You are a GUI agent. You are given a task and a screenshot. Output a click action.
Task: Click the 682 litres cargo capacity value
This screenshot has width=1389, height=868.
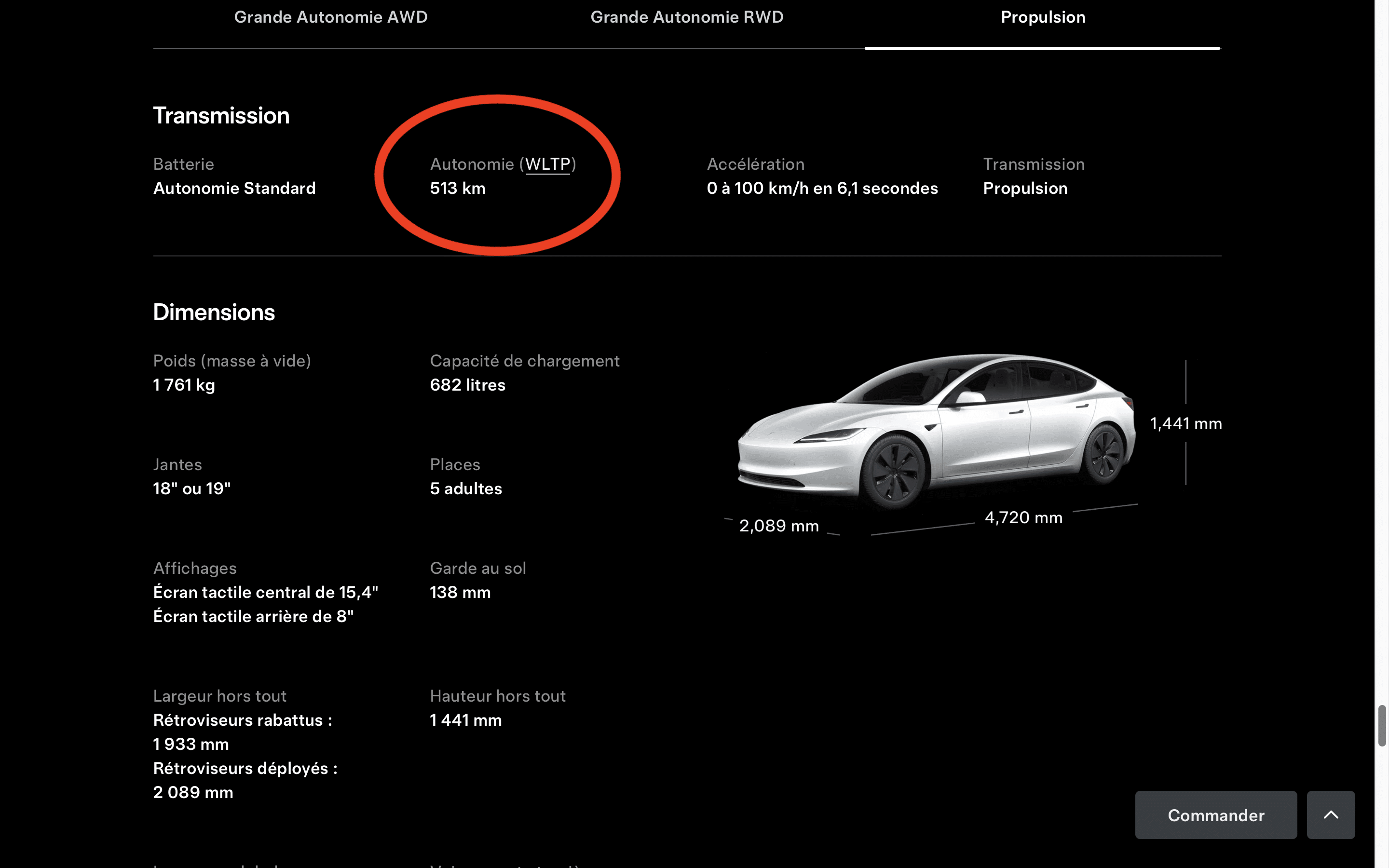pyautogui.click(x=467, y=385)
